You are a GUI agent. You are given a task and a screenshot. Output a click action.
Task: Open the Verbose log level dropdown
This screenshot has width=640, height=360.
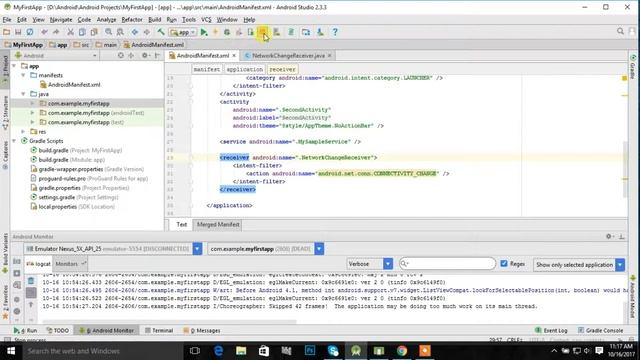(388, 264)
